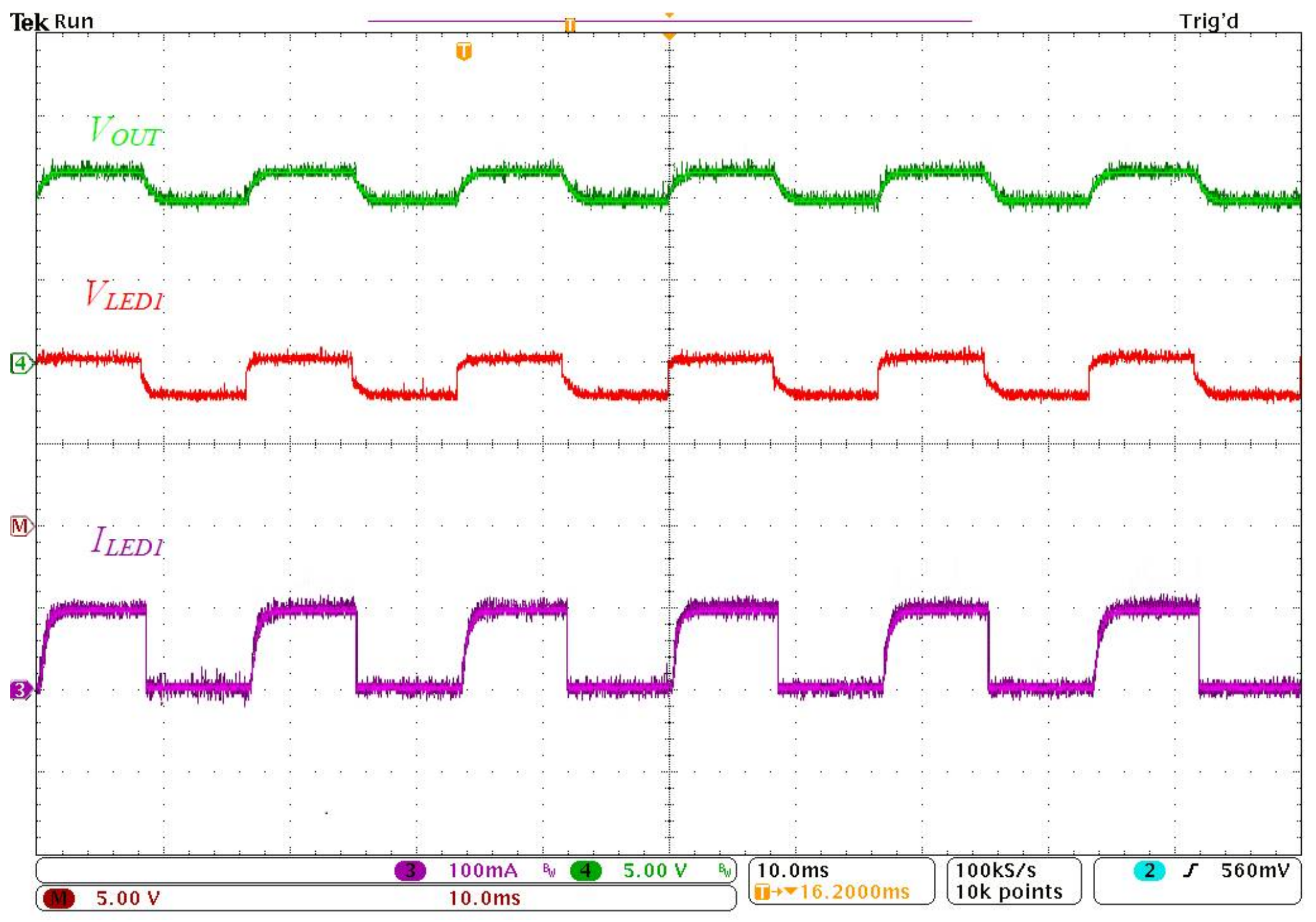Select the red math M badge
This screenshot has height=922, width=1316.
pyautogui.click(x=59, y=898)
